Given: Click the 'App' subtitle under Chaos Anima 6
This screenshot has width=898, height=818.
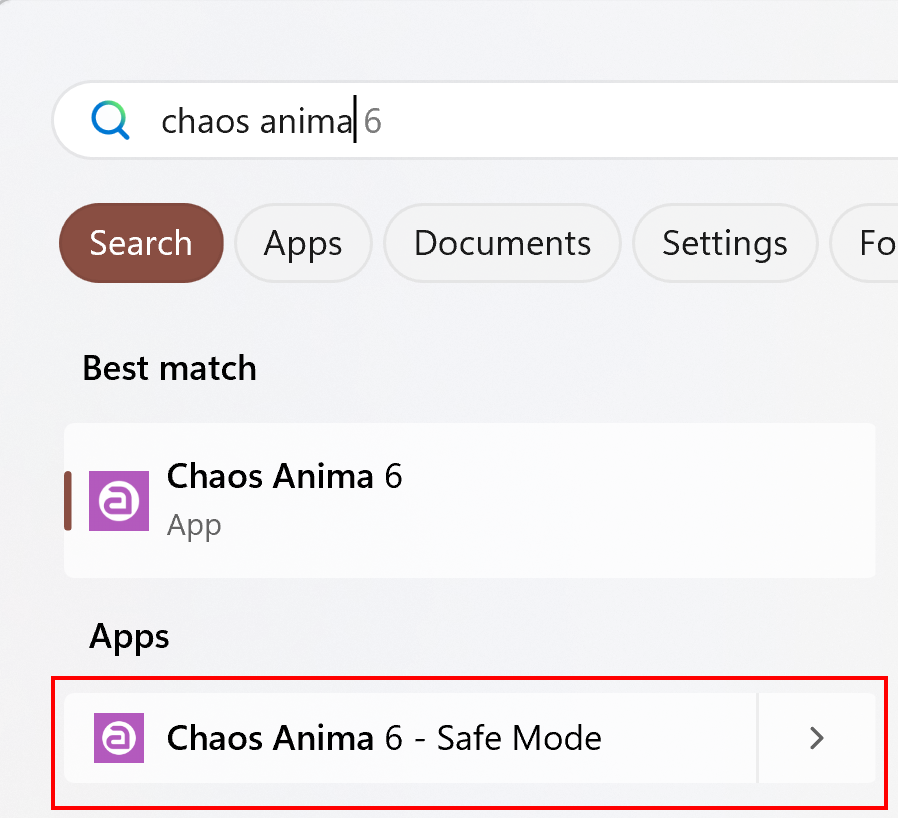Looking at the screenshot, I should [194, 525].
